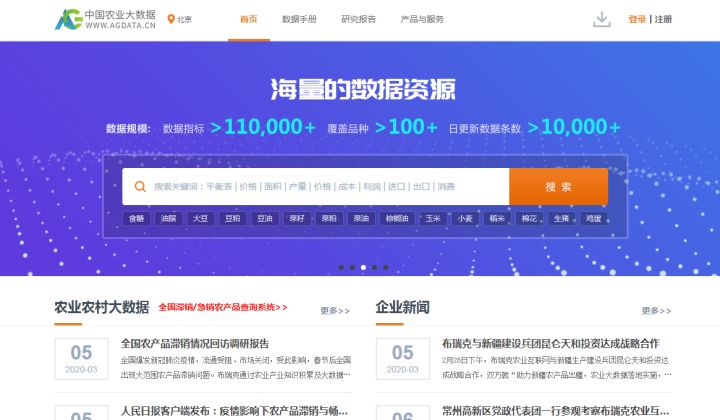Go to the second banner slide dot
The width and height of the screenshot is (720, 420).
[x=352, y=267]
